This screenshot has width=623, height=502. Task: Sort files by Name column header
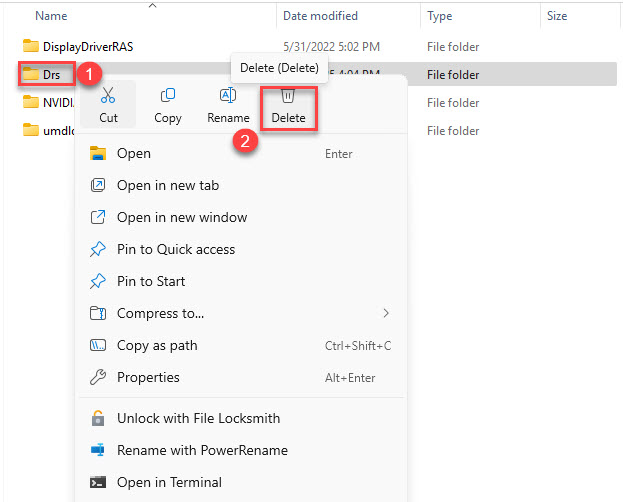(x=51, y=16)
